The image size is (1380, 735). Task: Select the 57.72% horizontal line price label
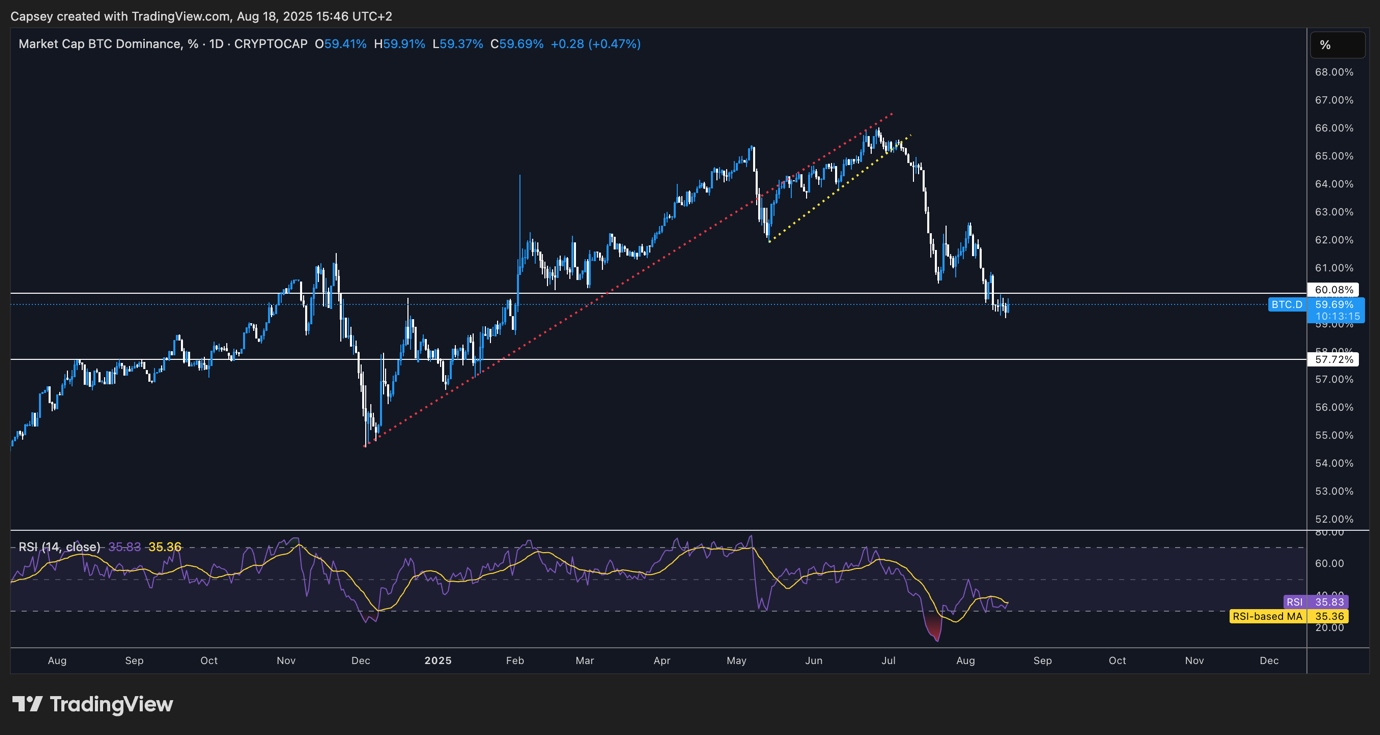[x=1335, y=359]
